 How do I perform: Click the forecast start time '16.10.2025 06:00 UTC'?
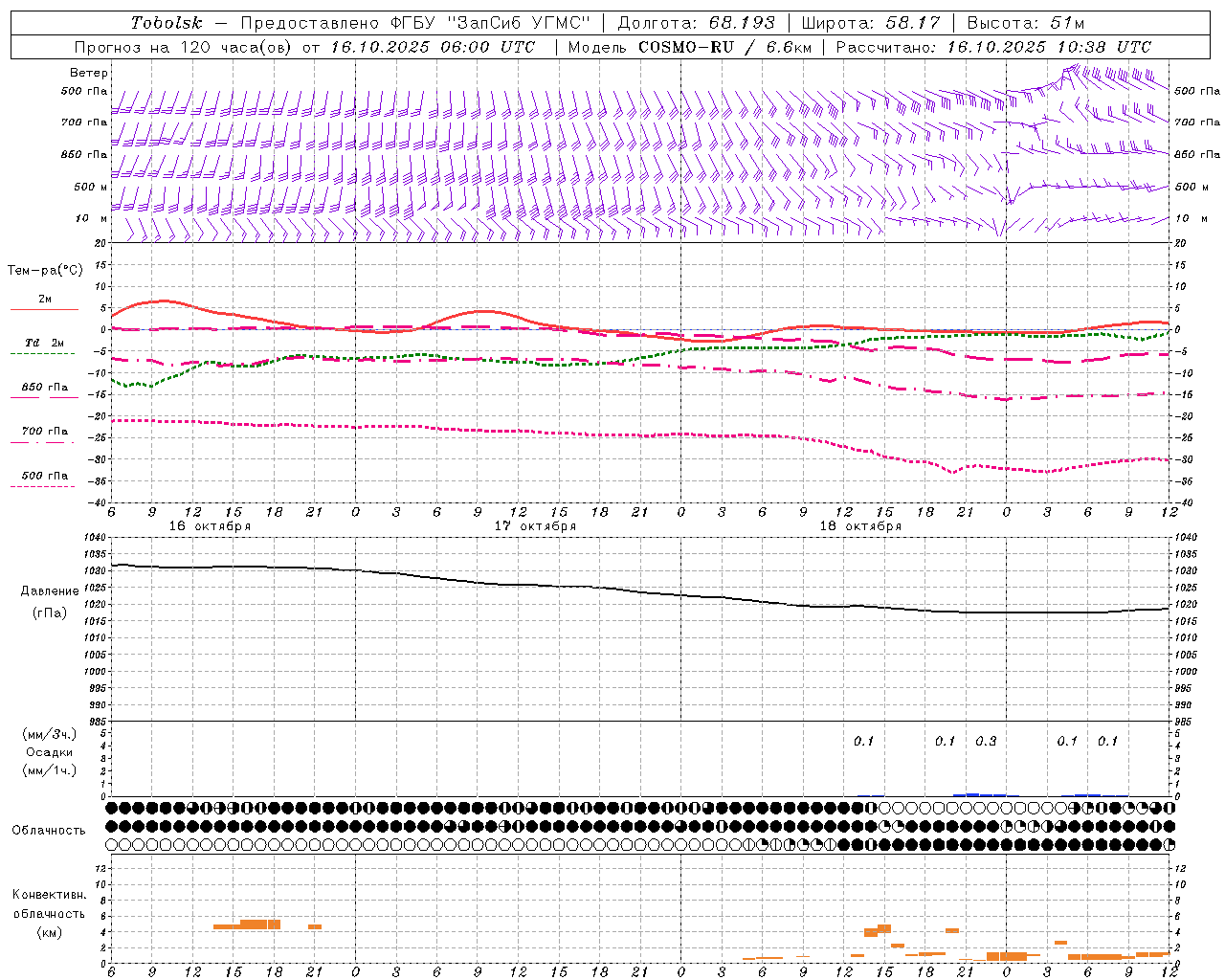pos(433,47)
